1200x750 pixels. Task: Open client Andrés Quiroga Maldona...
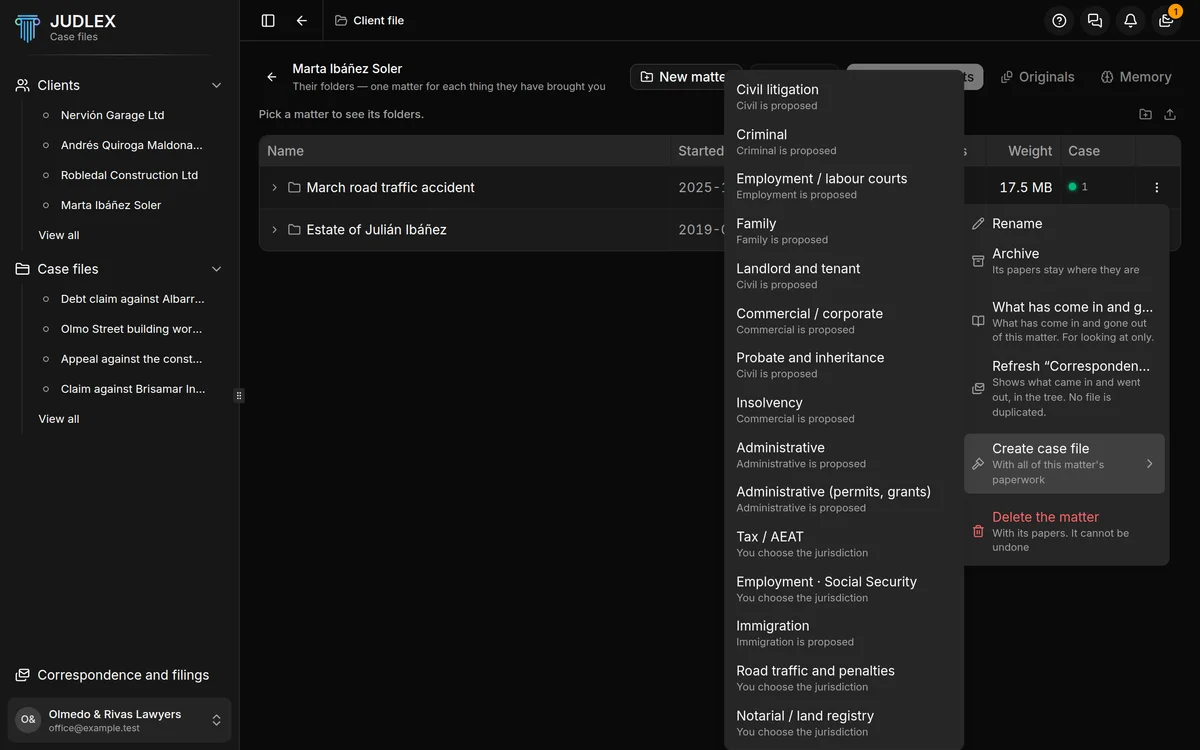pyautogui.click(x=131, y=145)
